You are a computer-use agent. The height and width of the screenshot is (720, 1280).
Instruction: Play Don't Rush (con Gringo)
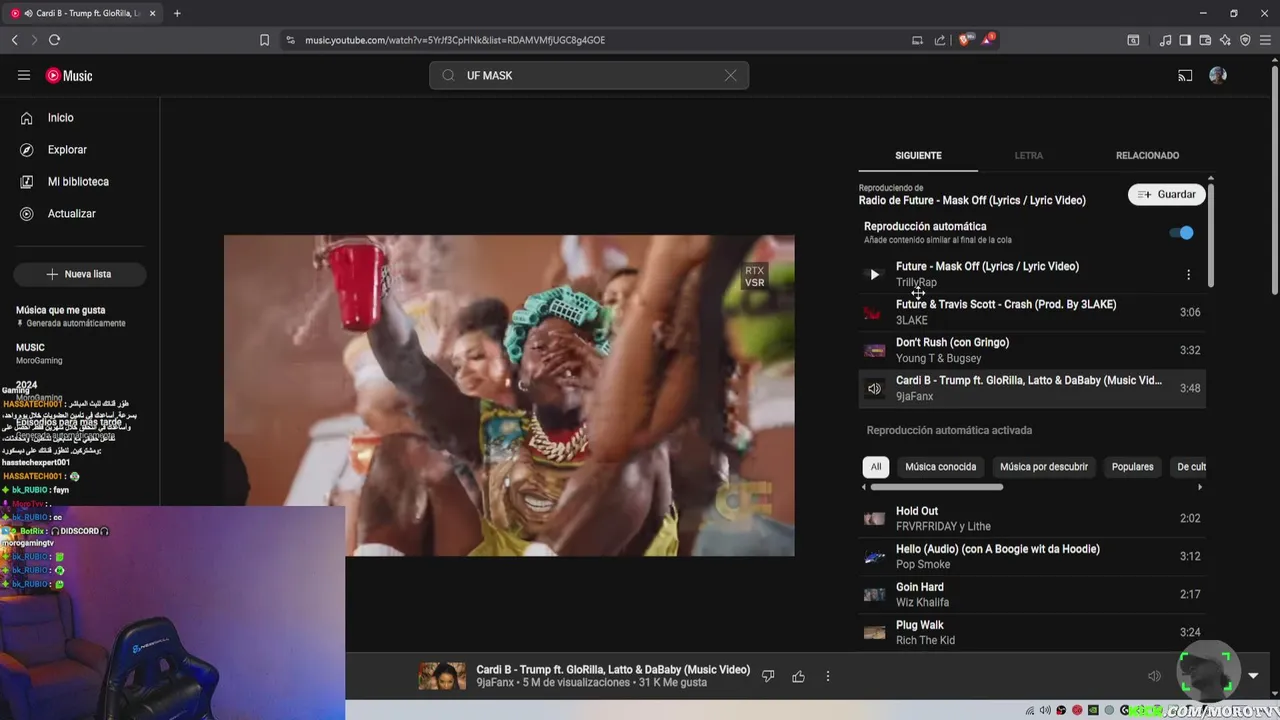point(1032,350)
